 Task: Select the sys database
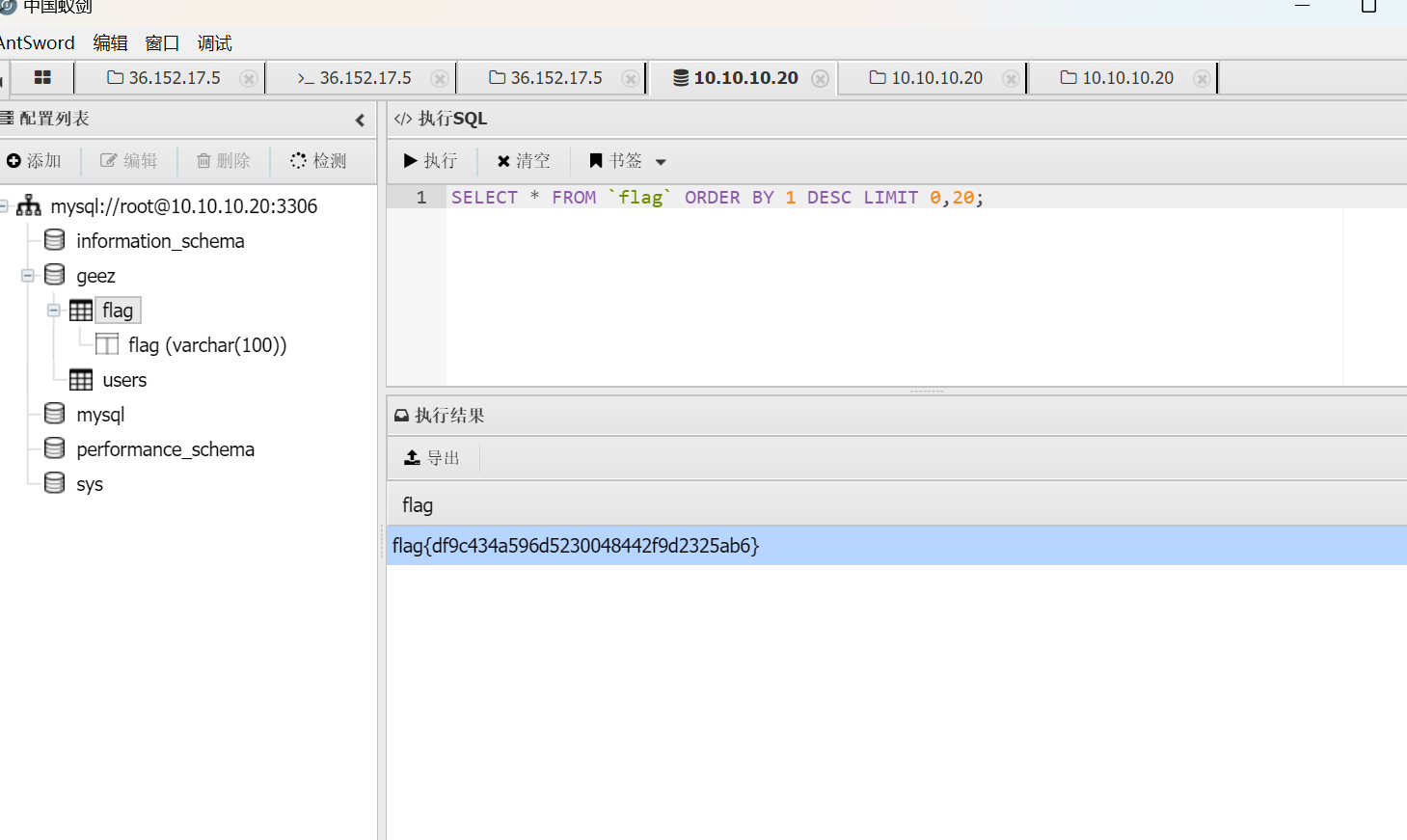tap(90, 484)
